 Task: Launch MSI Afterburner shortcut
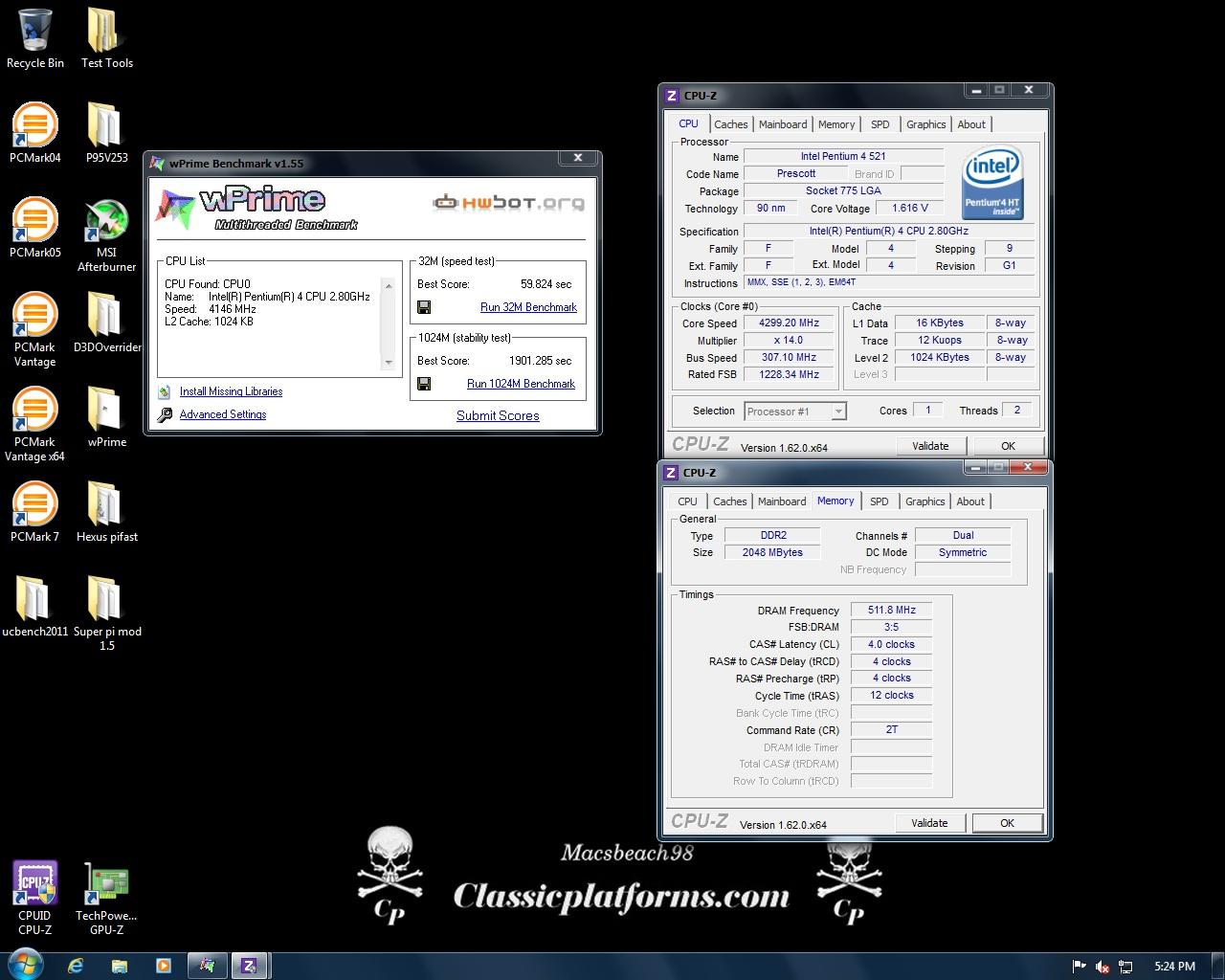(106, 235)
